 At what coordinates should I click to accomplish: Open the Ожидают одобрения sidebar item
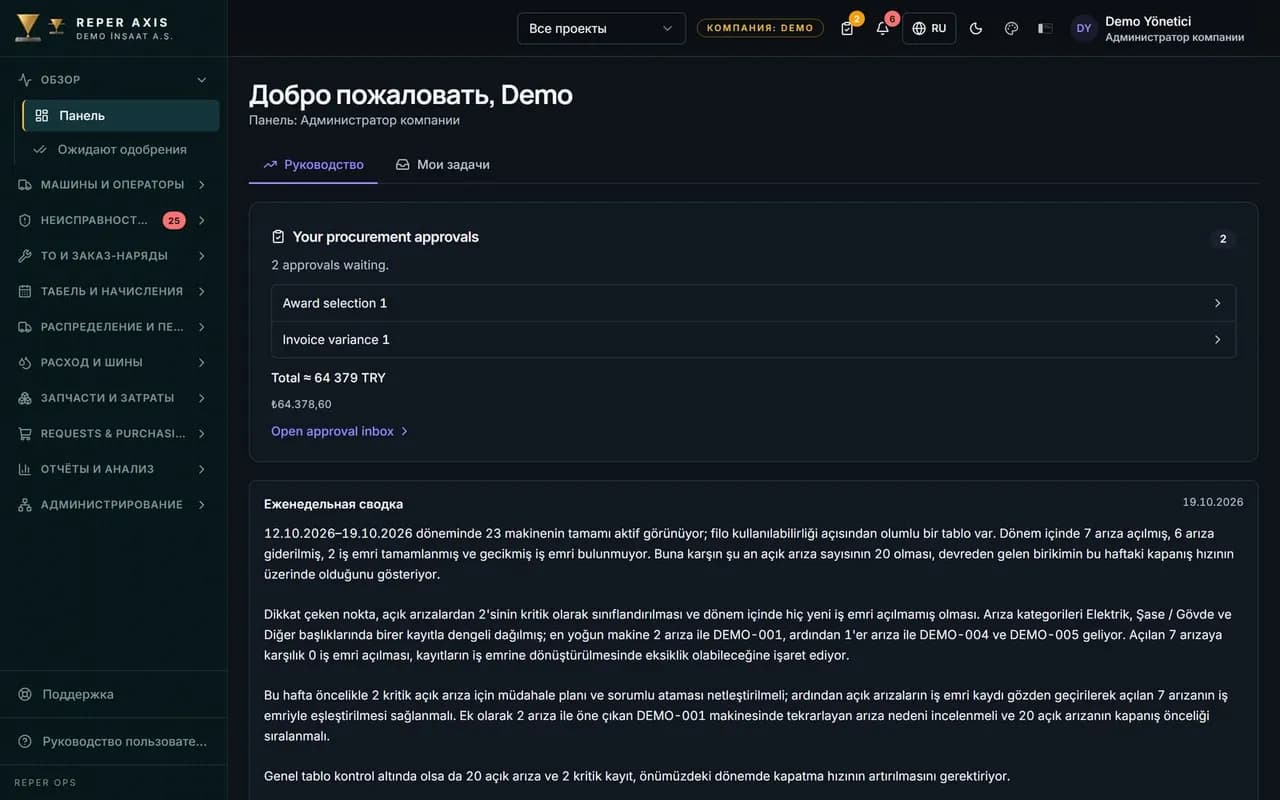click(121, 149)
